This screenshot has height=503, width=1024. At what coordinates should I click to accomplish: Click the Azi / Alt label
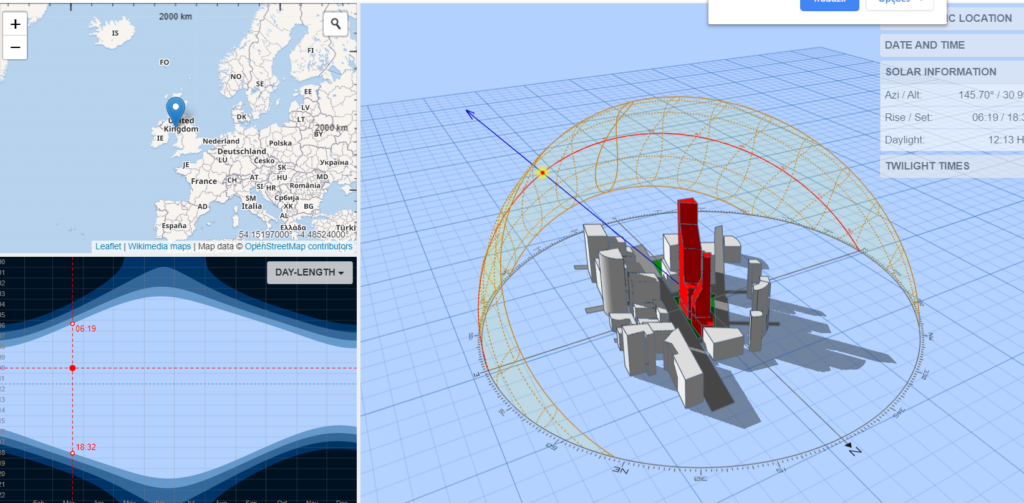(x=903, y=95)
